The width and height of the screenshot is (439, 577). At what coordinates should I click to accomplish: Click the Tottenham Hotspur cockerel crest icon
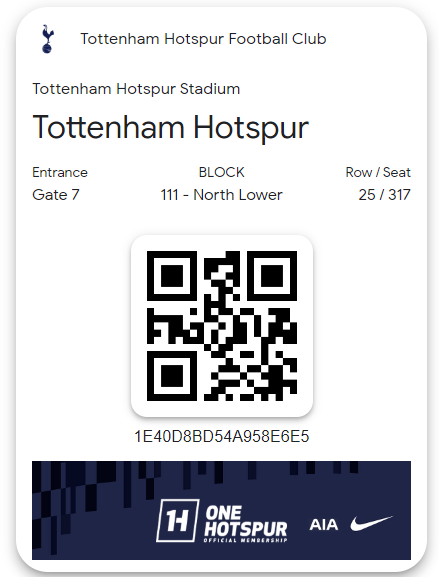47,39
